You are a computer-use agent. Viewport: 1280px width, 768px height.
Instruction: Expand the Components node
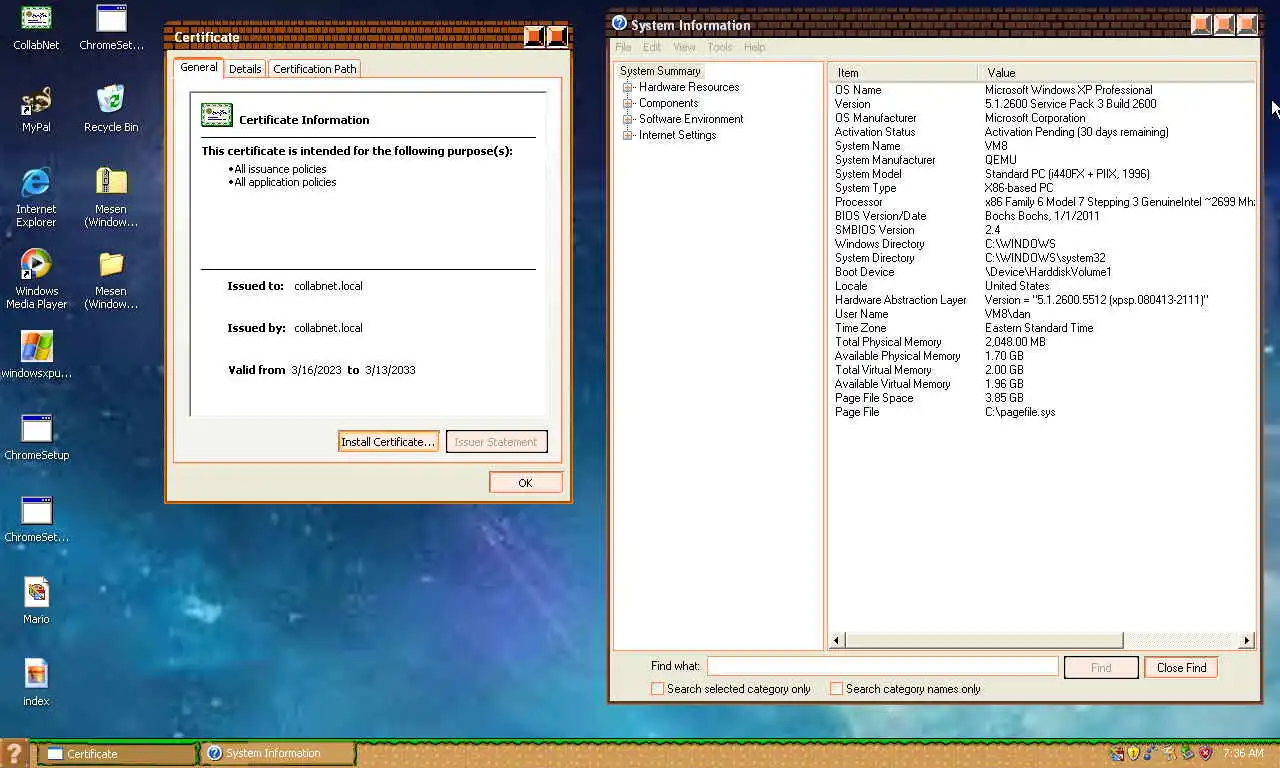[x=628, y=103]
